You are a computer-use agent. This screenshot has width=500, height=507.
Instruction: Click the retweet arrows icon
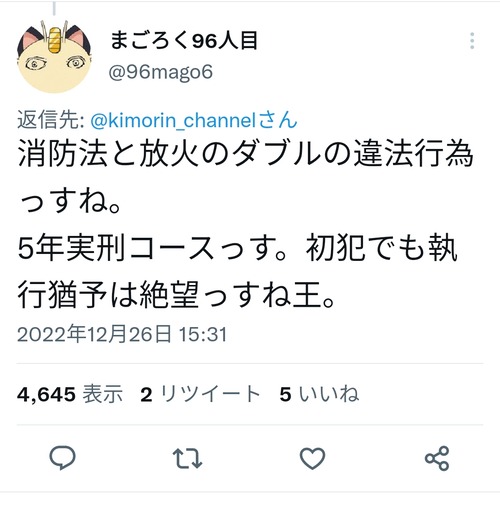(x=187, y=459)
